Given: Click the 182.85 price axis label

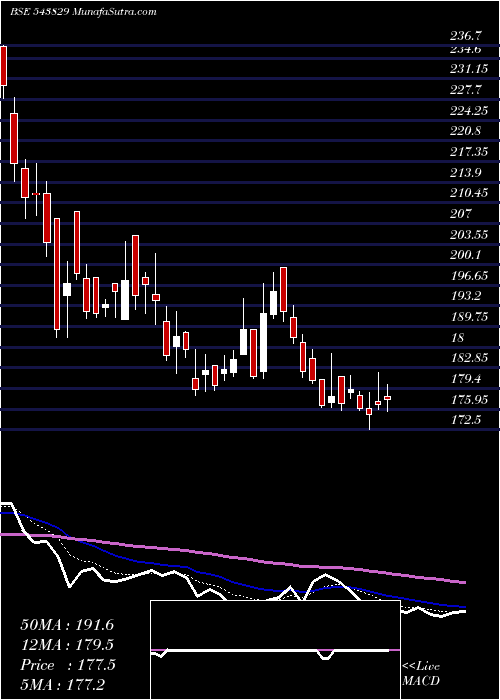Looking at the screenshot, I should coord(469,358).
